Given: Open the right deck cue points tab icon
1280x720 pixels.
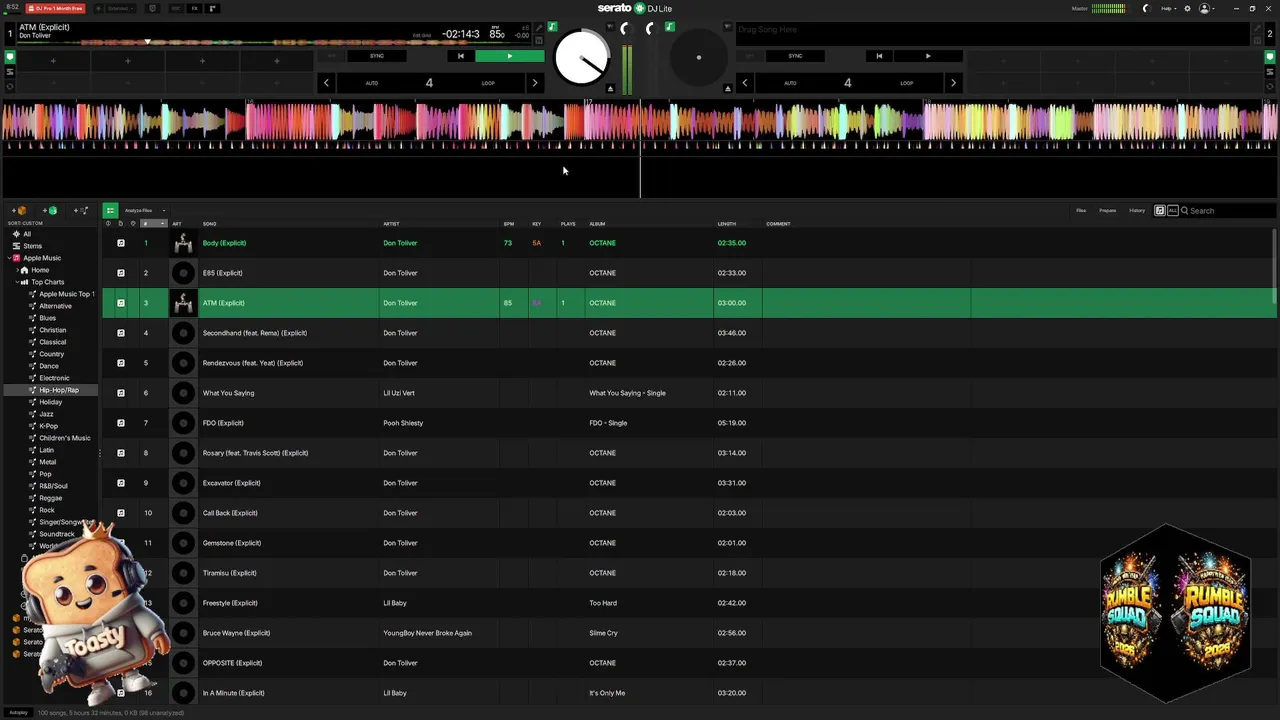Looking at the screenshot, I should click(1270, 57).
